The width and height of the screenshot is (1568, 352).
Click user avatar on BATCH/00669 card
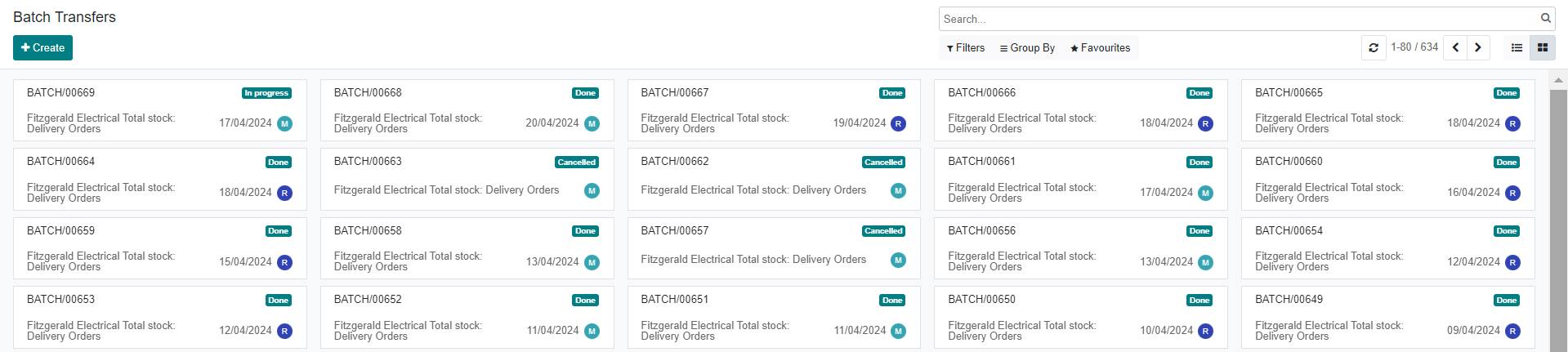coord(284,124)
